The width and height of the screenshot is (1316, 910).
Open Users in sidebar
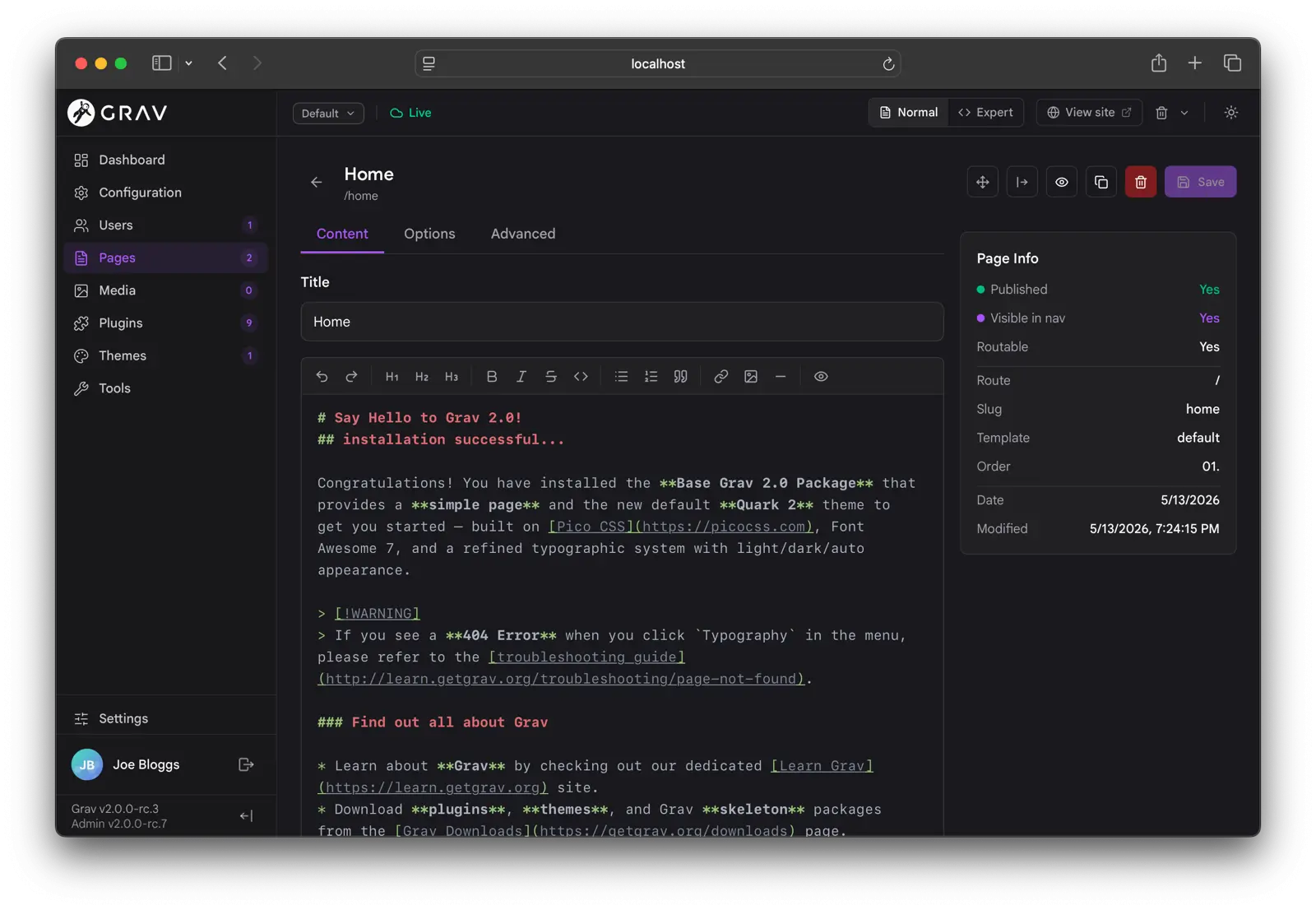coord(165,225)
